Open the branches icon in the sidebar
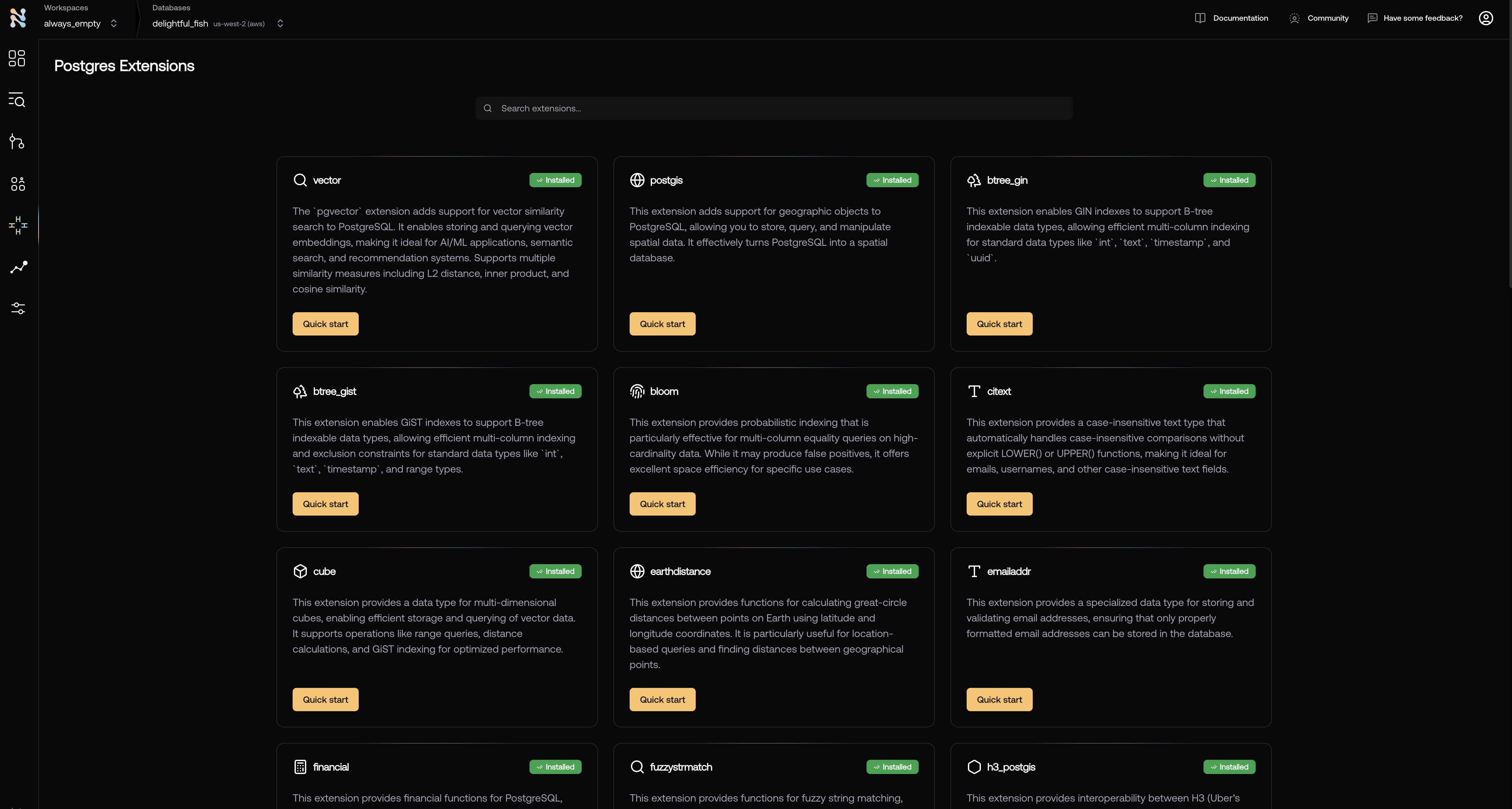 17,142
